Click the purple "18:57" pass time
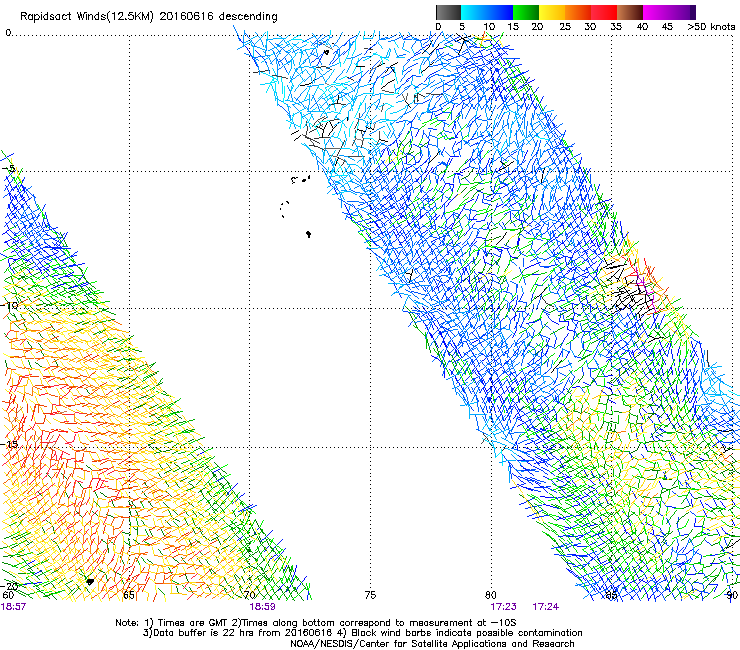The image size is (740, 650). 13,607
